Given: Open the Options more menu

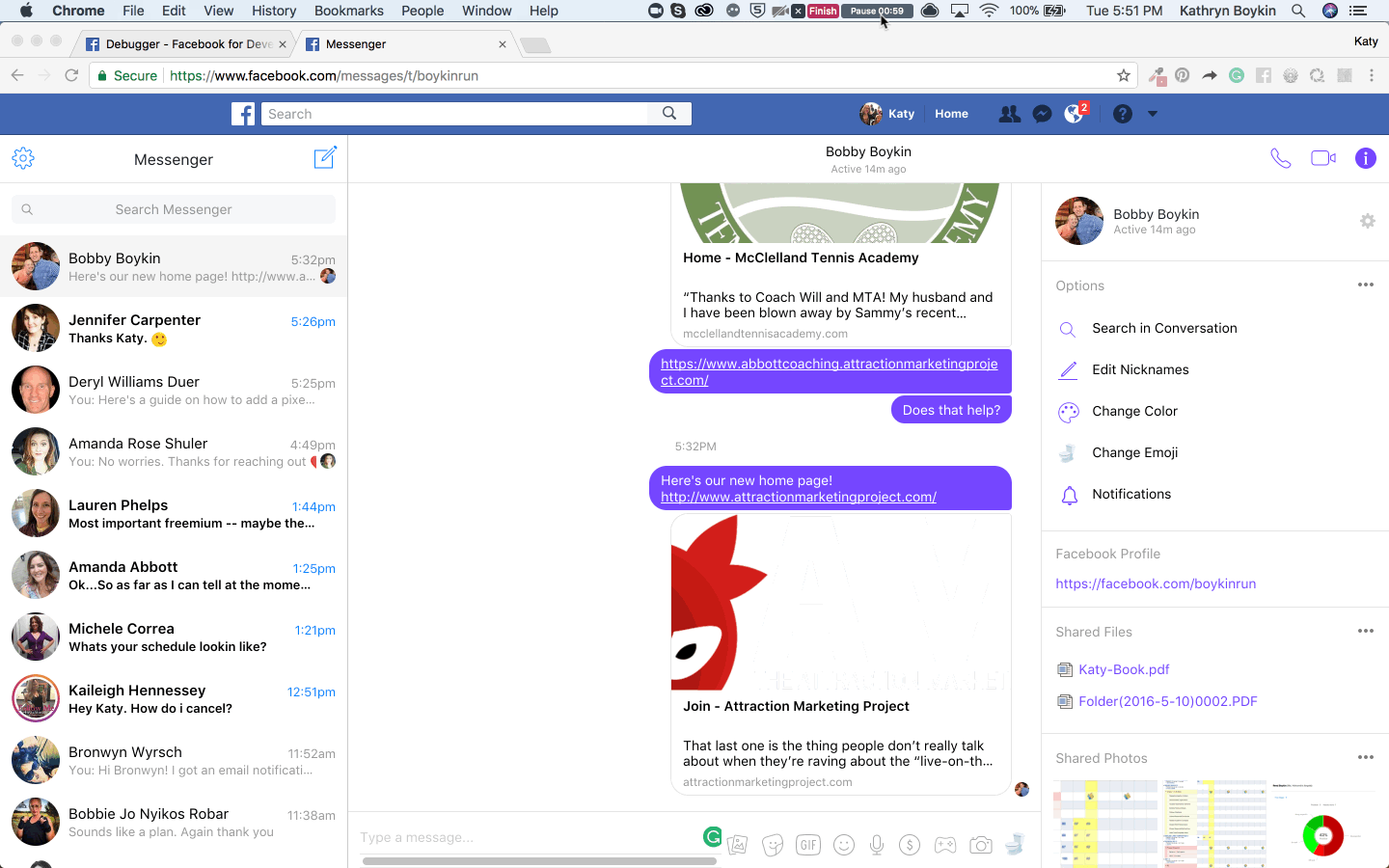Looking at the screenshot, I should 1365,285.
